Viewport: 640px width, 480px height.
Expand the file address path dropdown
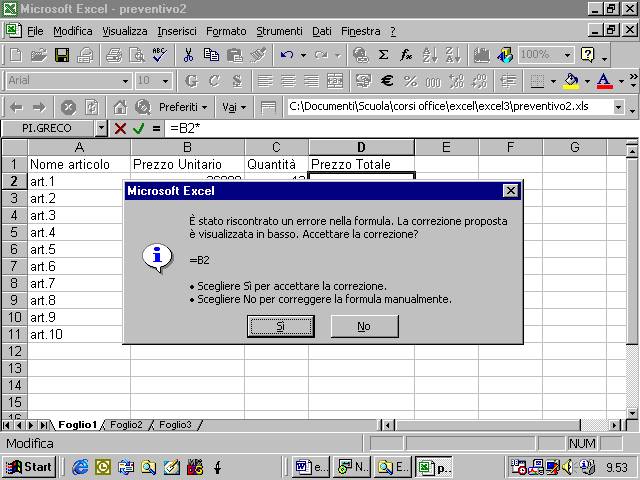pos(619,107)
